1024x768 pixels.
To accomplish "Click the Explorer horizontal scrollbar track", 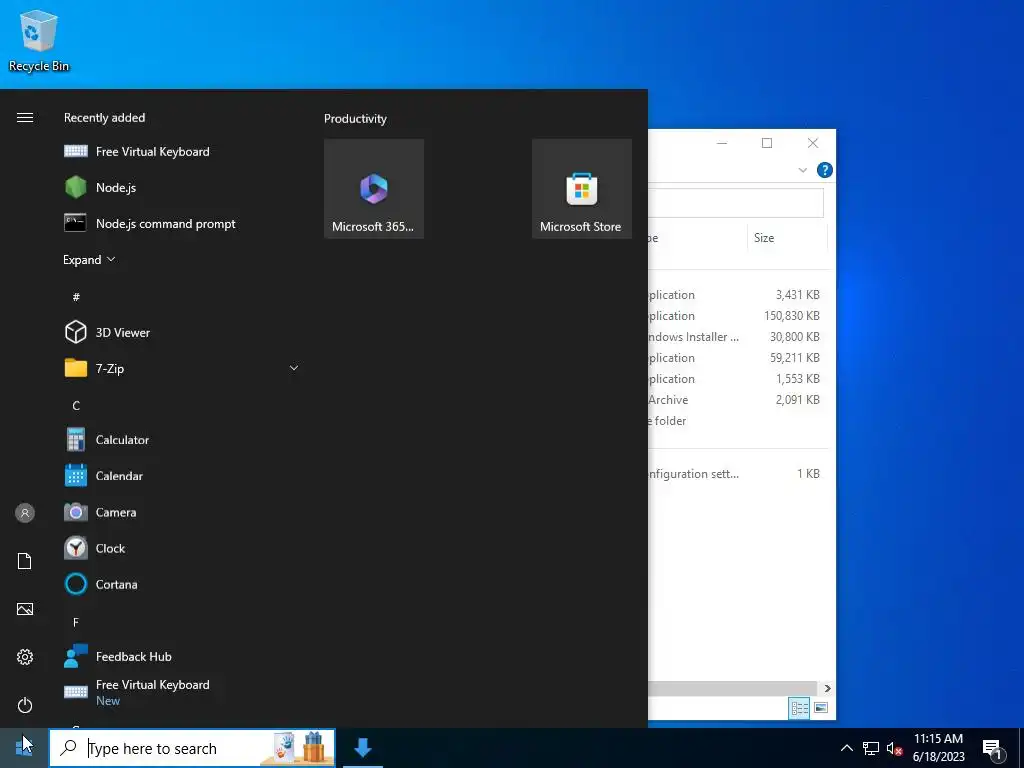I will [733, 688].
